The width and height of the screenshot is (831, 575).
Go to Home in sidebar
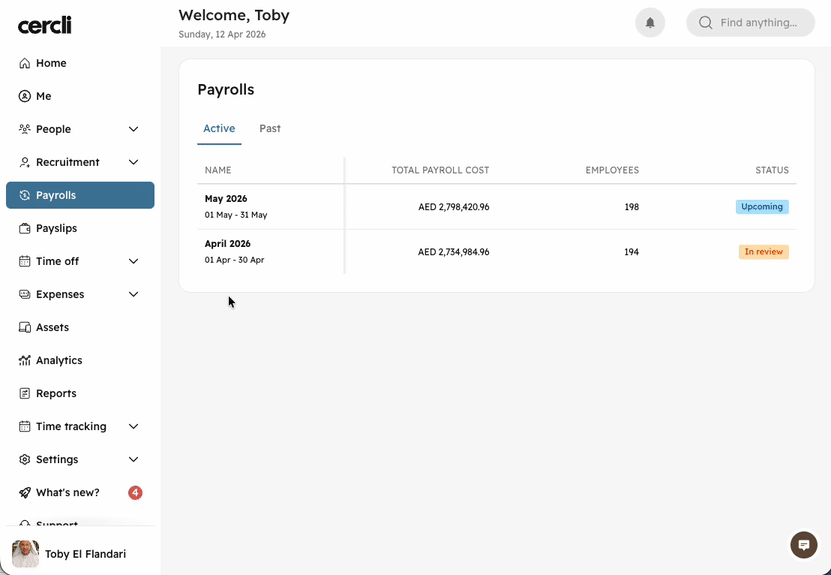point(80,63)
